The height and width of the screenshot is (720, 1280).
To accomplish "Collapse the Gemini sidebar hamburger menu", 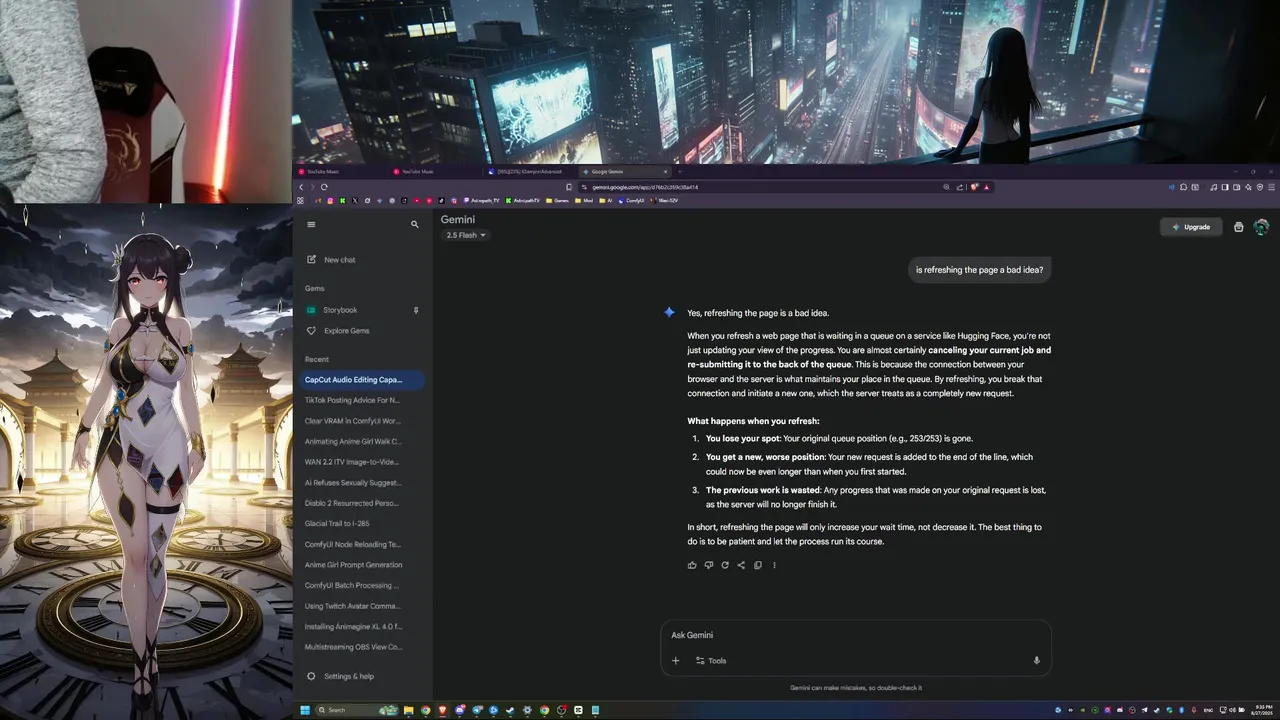I will [311, 224].
